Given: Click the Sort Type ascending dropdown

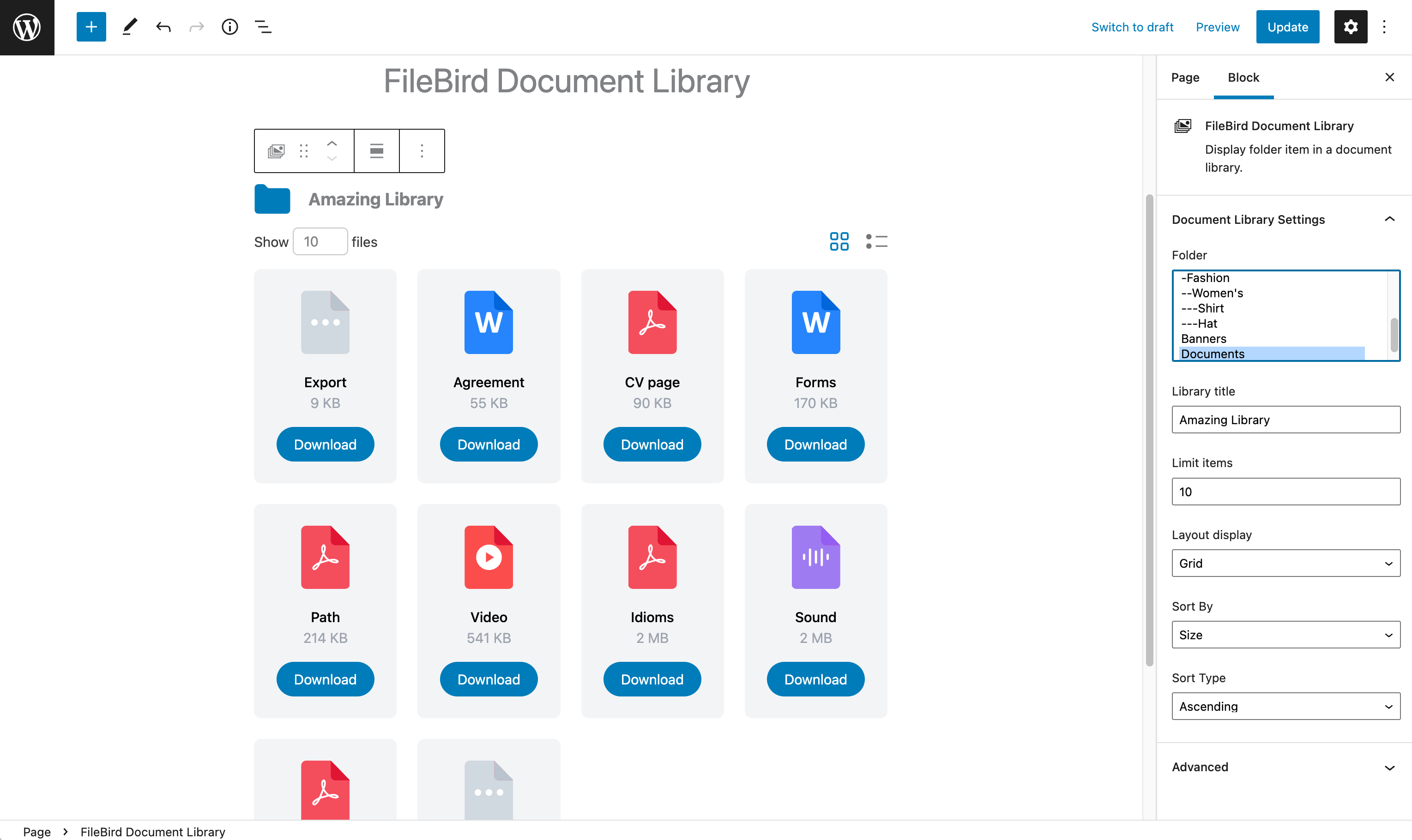Looking at the screenshot, I should (1286, 705).
